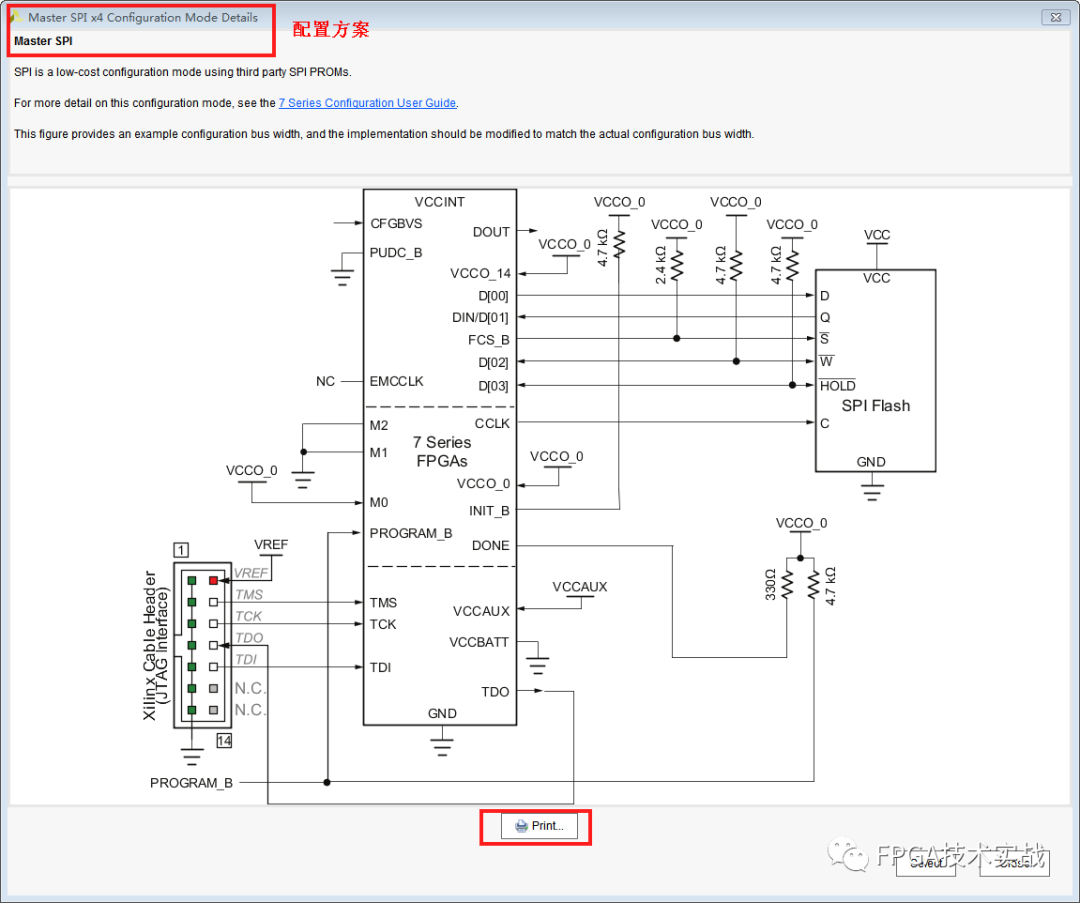Click the Vivado logo in the dialog title bar

tap(18, 16)
